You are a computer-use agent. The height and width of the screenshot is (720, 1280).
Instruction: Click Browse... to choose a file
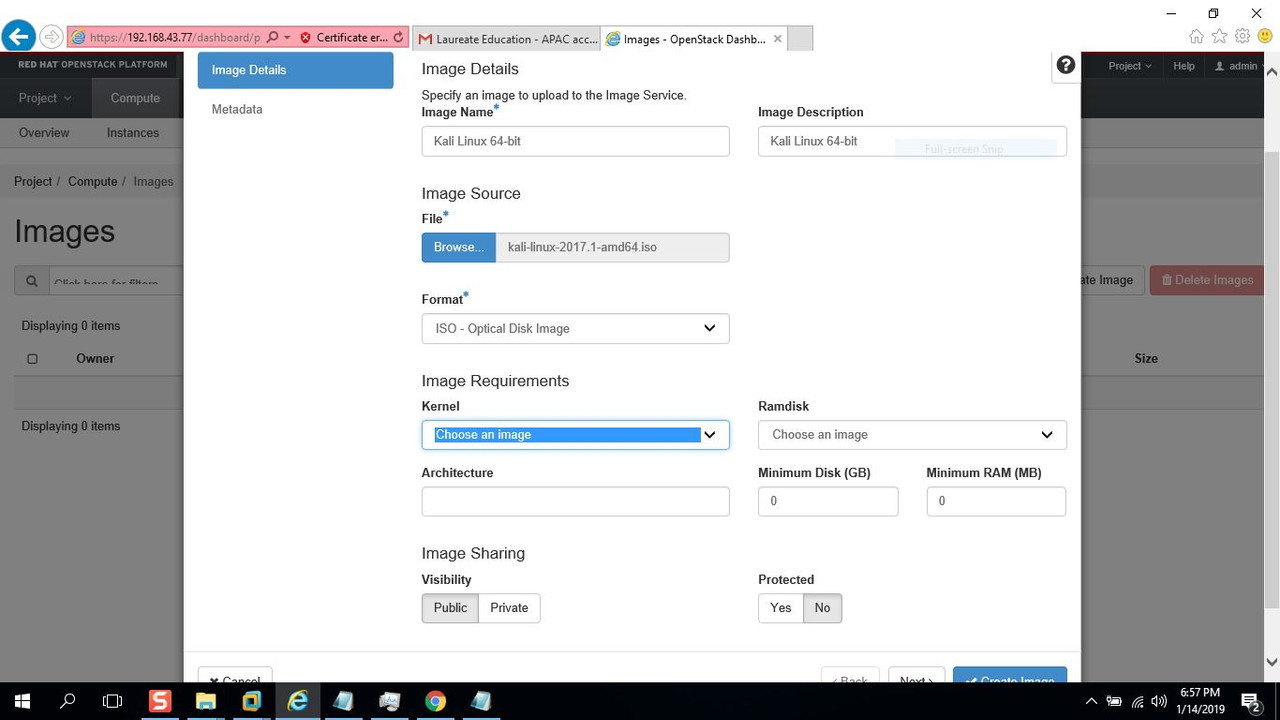(x=459, y=247)
